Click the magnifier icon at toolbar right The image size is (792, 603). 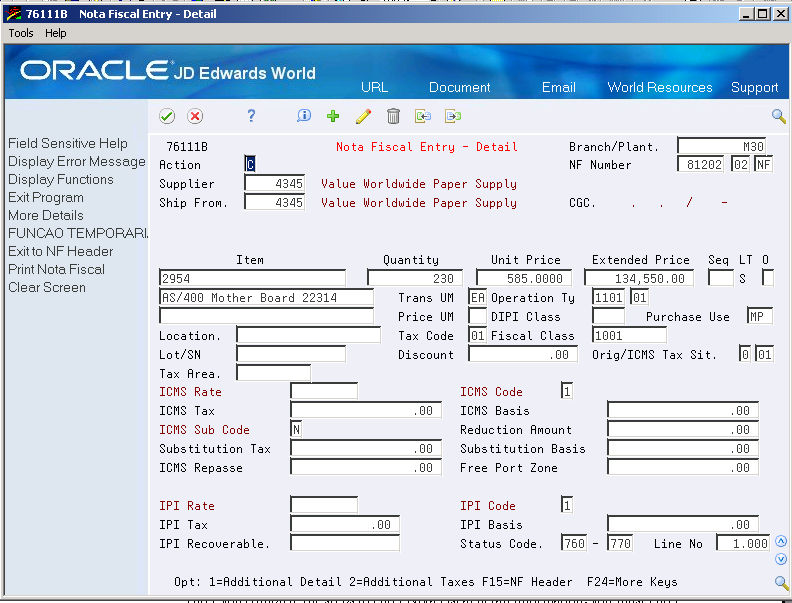coord(778,116)
